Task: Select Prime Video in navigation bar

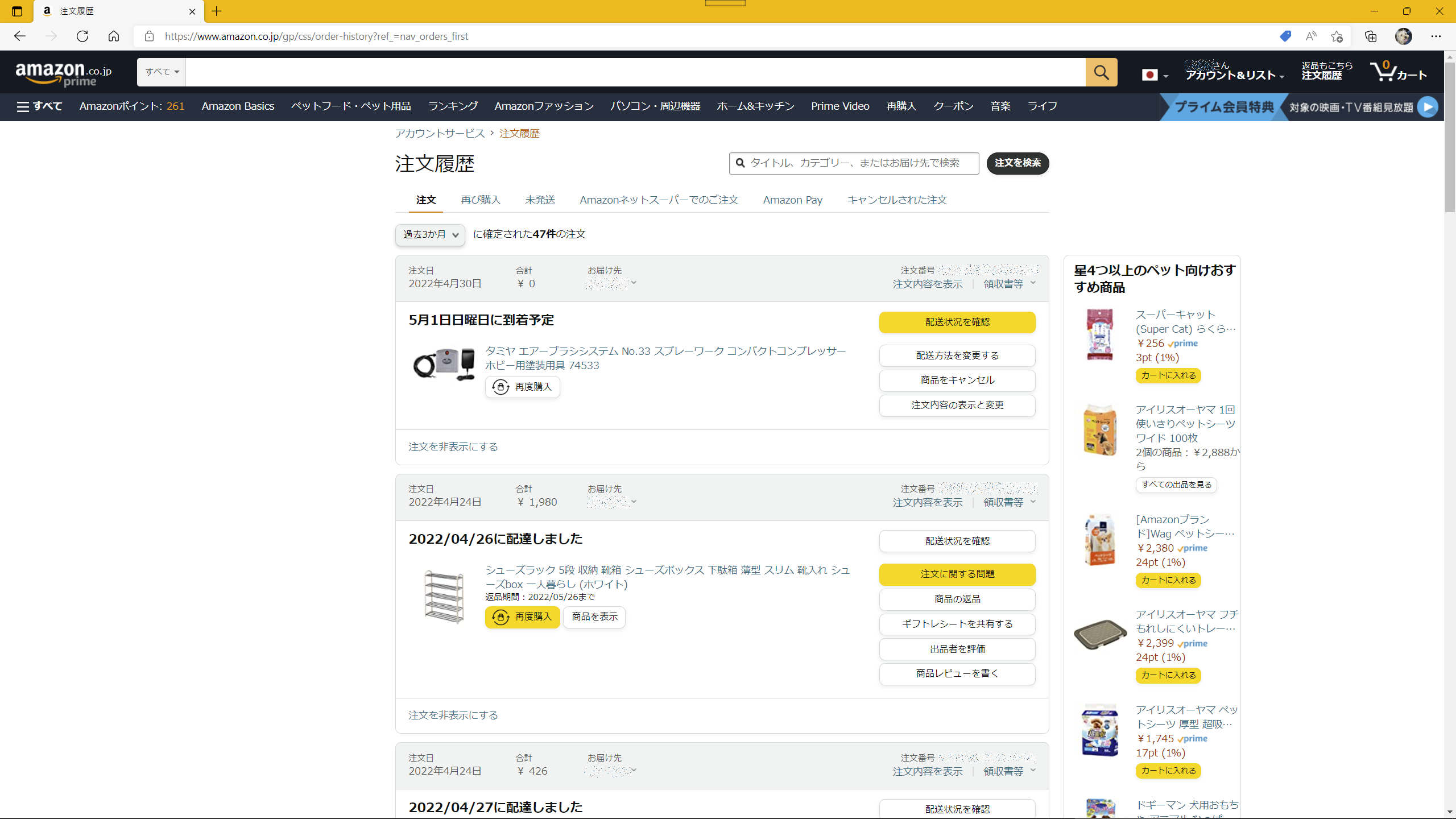Action: 840,106
